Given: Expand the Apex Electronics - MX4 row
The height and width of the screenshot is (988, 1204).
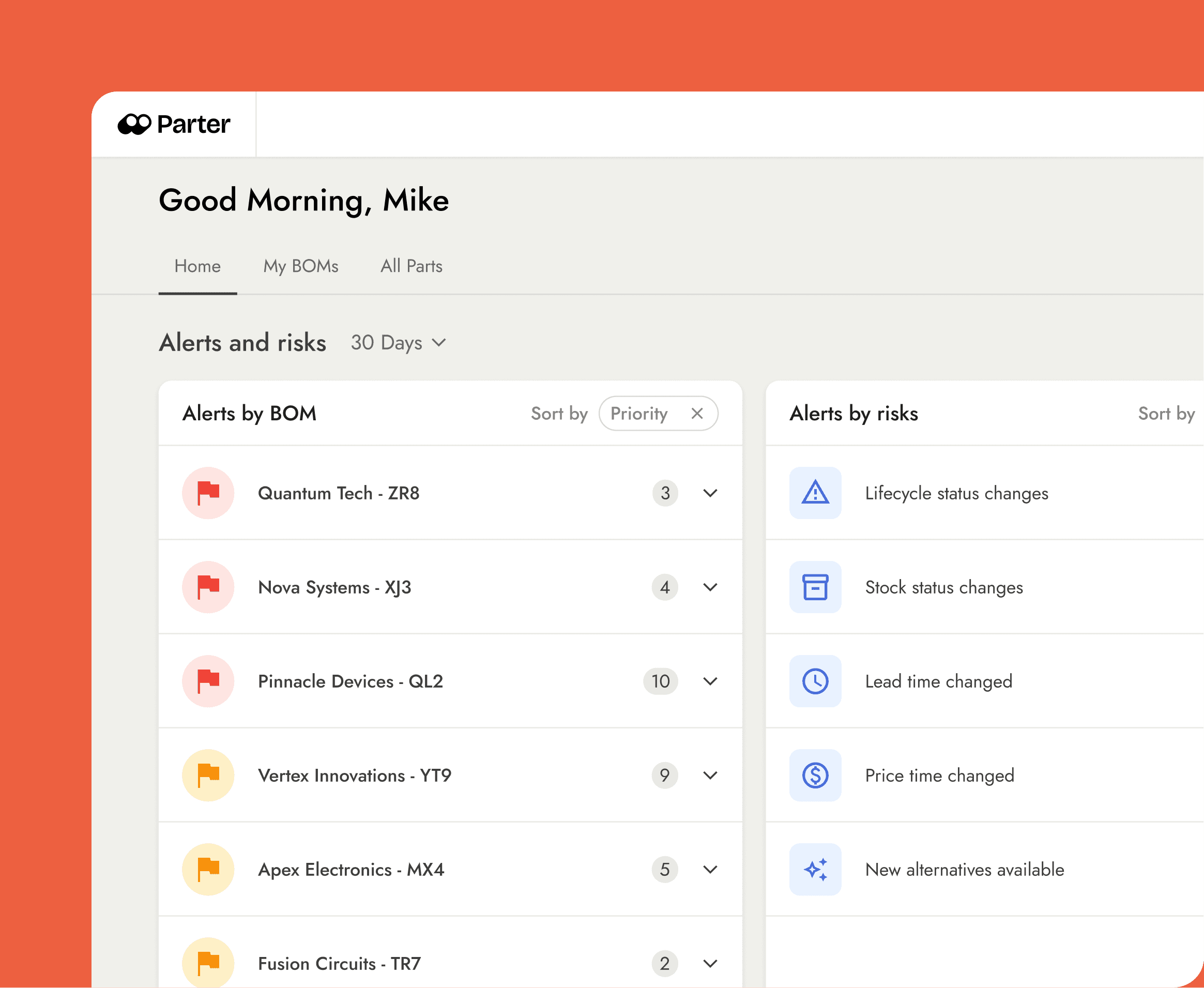Looking at the screenshot, I should [x=710, y=869].
